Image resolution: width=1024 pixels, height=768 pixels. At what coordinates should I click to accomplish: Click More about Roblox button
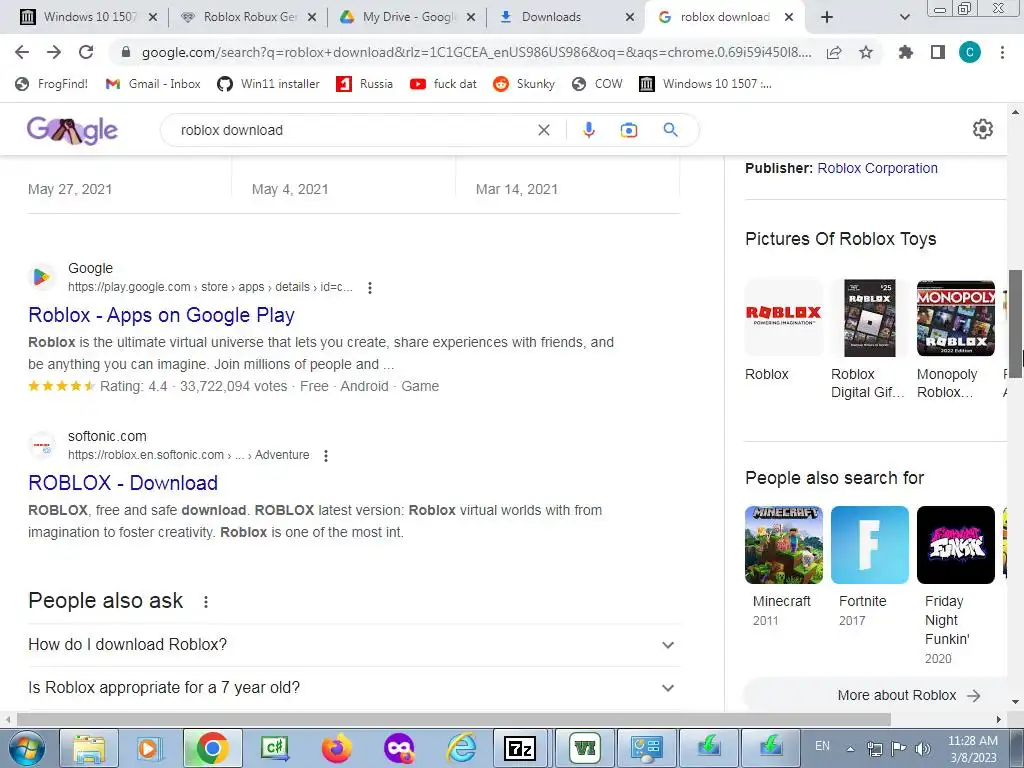pos(878,696)
